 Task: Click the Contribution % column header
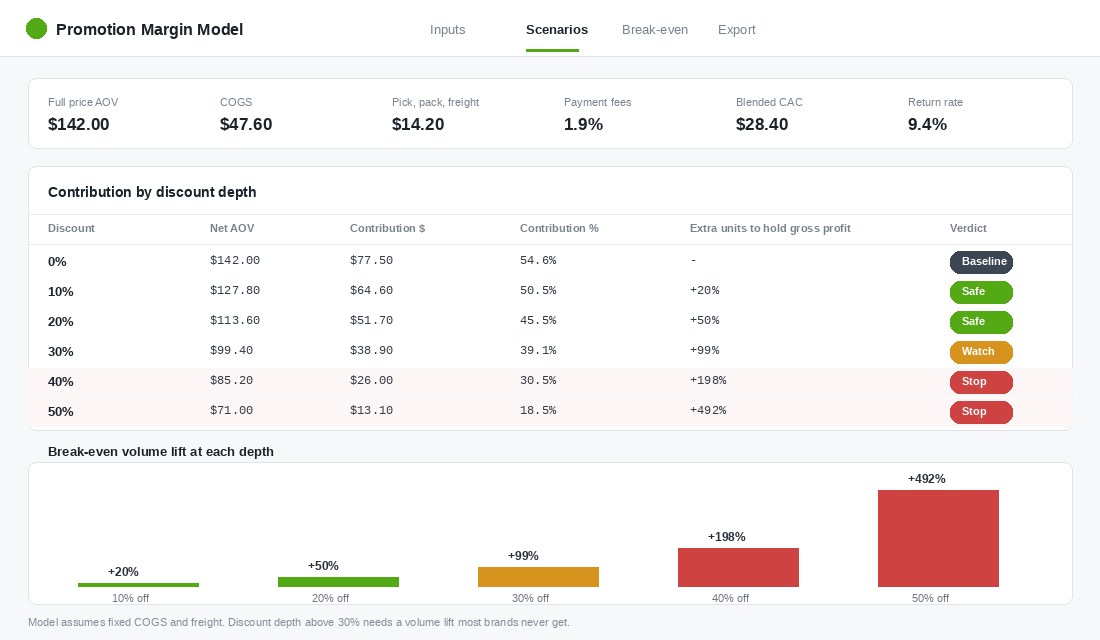pos(559,228)
